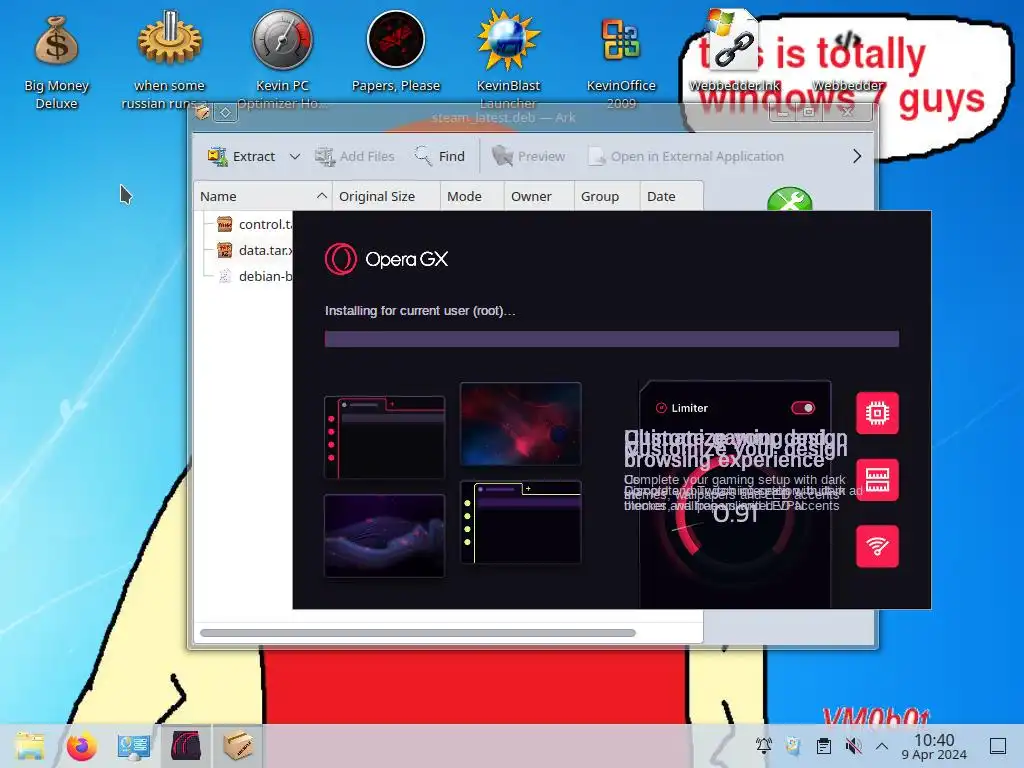
Task: Click the yellow-accent browser theme thumbnail
Action: pyautogui.click(x=520, y=522)
